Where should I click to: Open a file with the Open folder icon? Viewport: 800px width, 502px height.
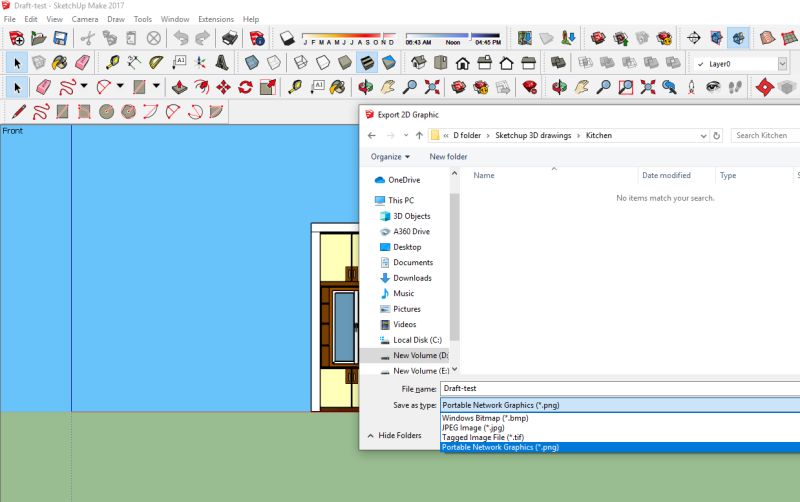[x=38, y=38]
